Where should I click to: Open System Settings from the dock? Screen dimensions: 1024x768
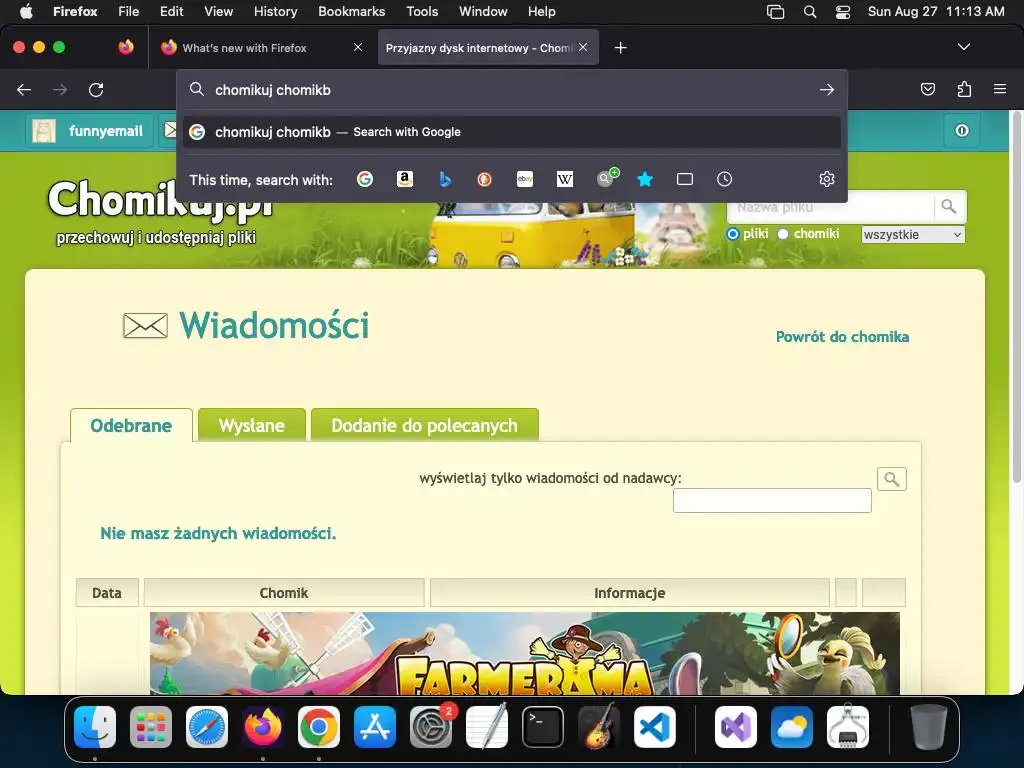[x=430, y=727]
